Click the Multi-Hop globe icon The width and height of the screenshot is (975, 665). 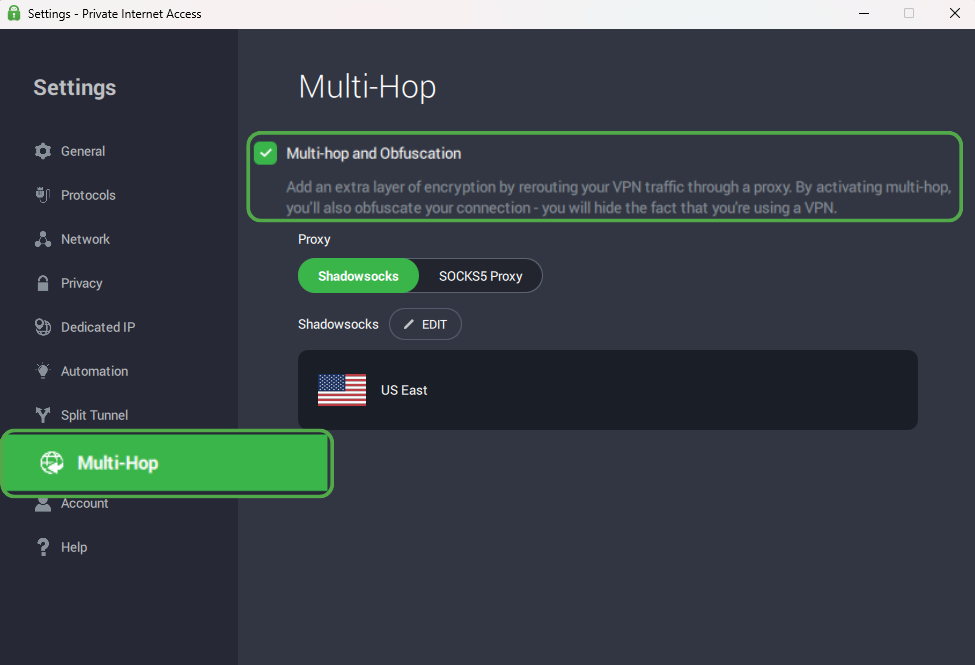pos(52,463)
